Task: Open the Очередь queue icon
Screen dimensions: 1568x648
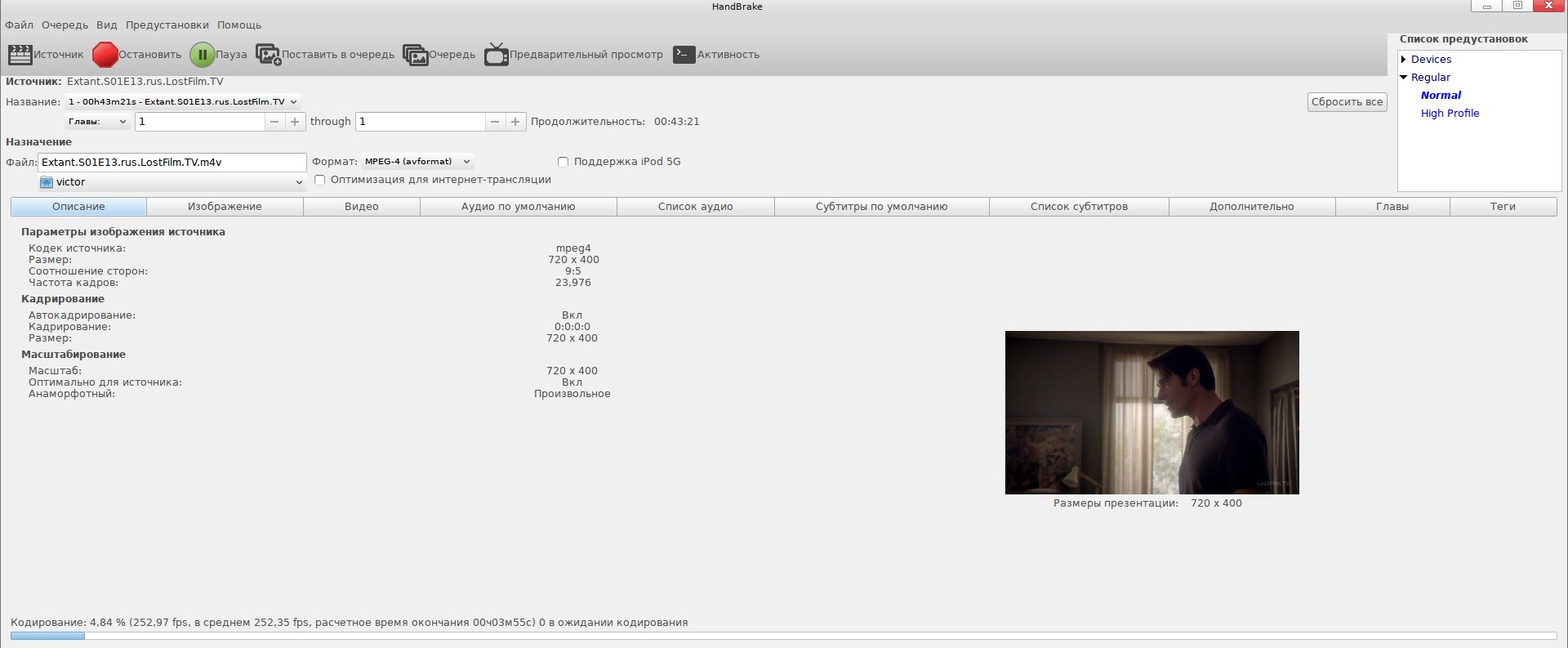Action: [416, 55]
